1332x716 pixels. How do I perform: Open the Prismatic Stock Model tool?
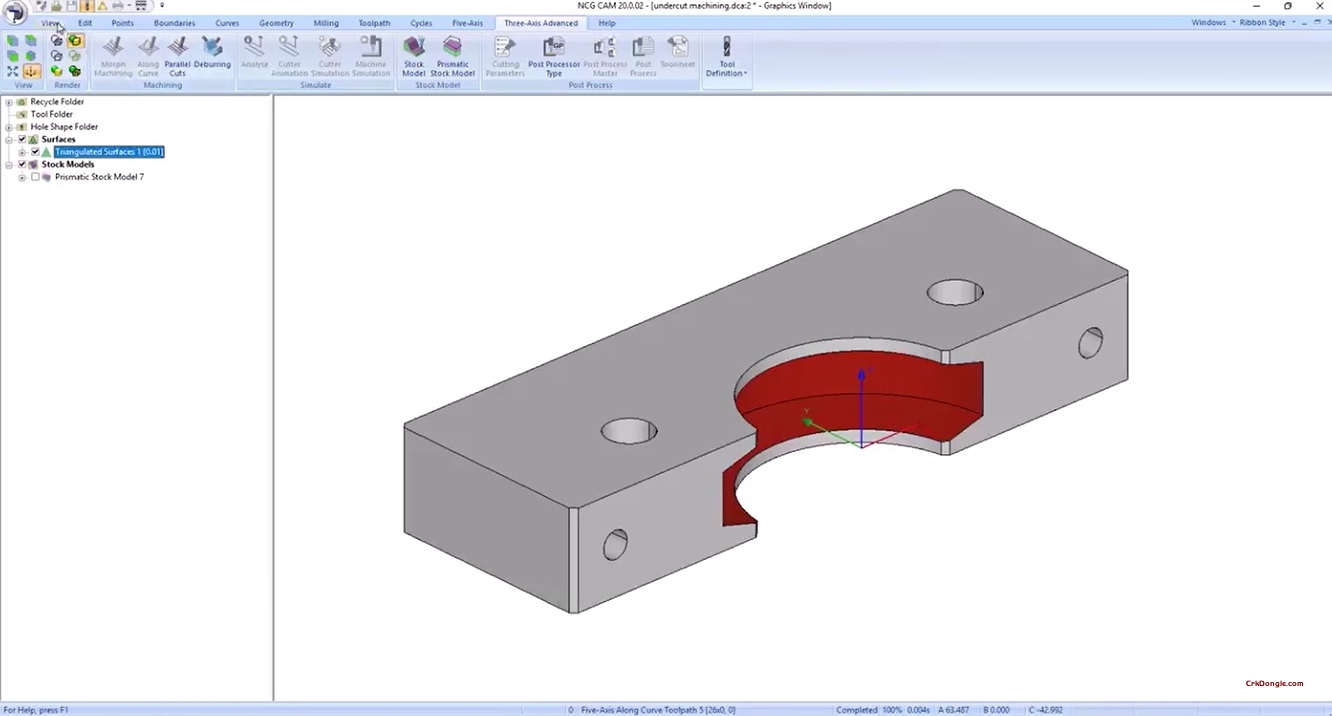[x=452, y=55]
